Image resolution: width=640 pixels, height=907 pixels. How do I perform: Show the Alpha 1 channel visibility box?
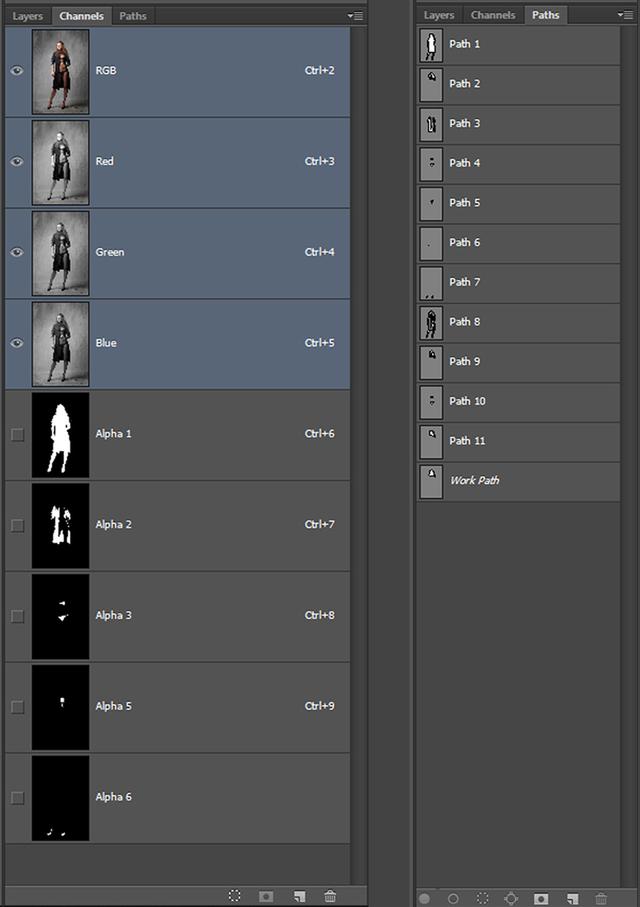click(x=17, y=434)
